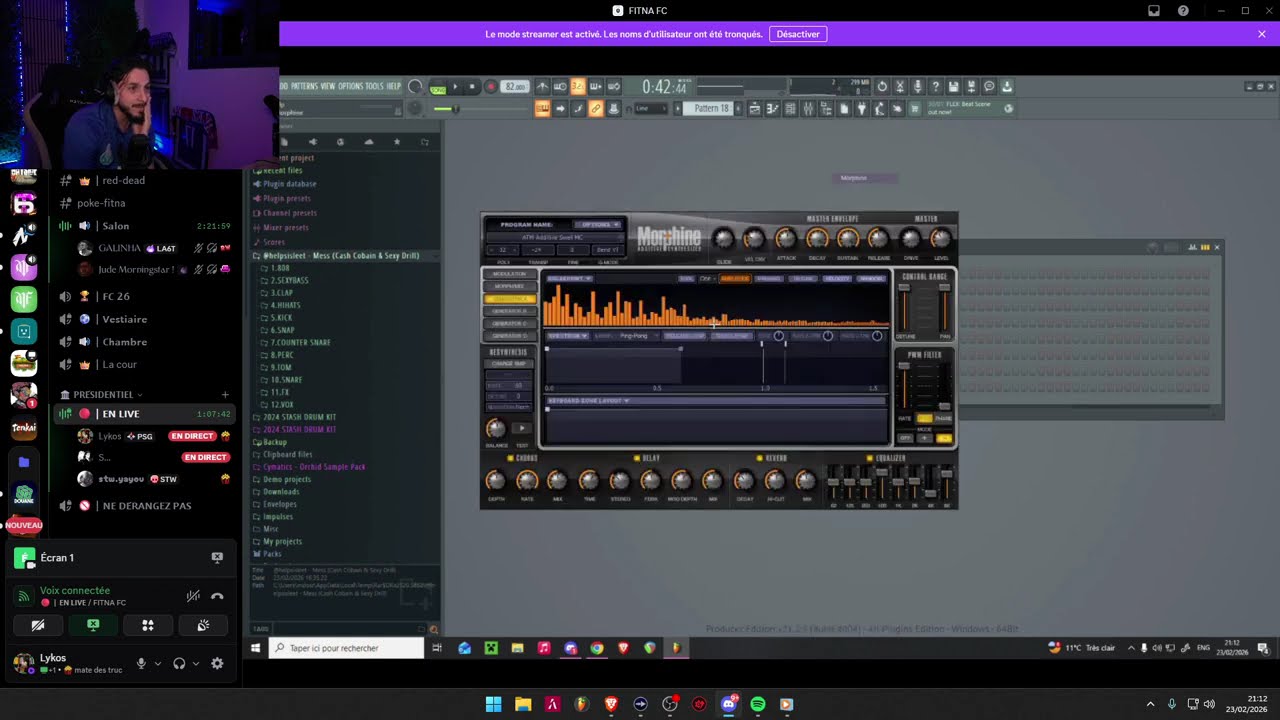The width and height of the screenshot is (1280, 720).
Task: Select the highlighted generator tab in Morphine
Action: click(510, 299)
